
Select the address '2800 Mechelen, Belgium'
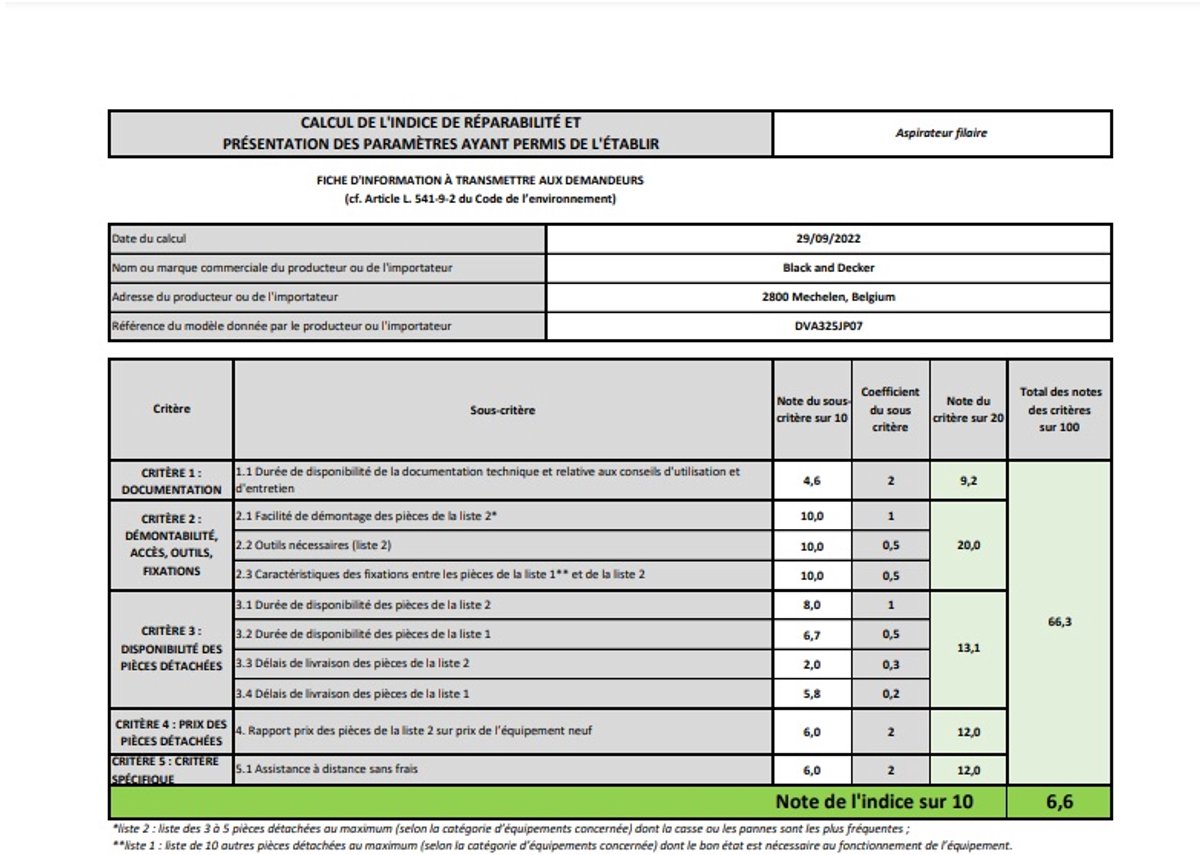[828, 297]
